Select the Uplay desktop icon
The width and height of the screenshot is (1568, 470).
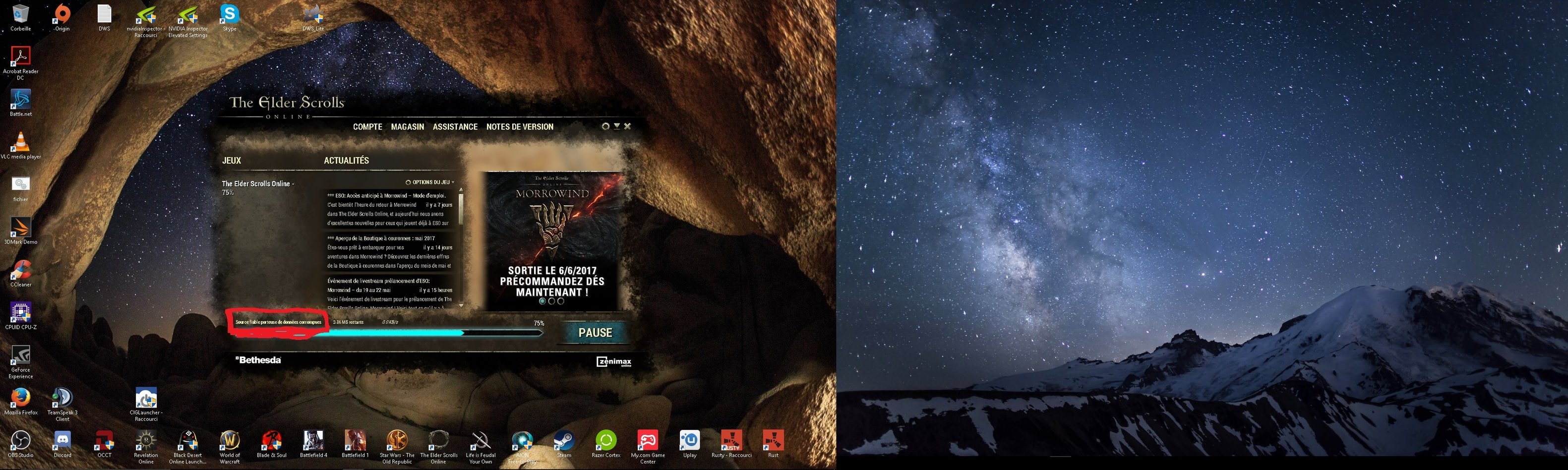point(690,444)
